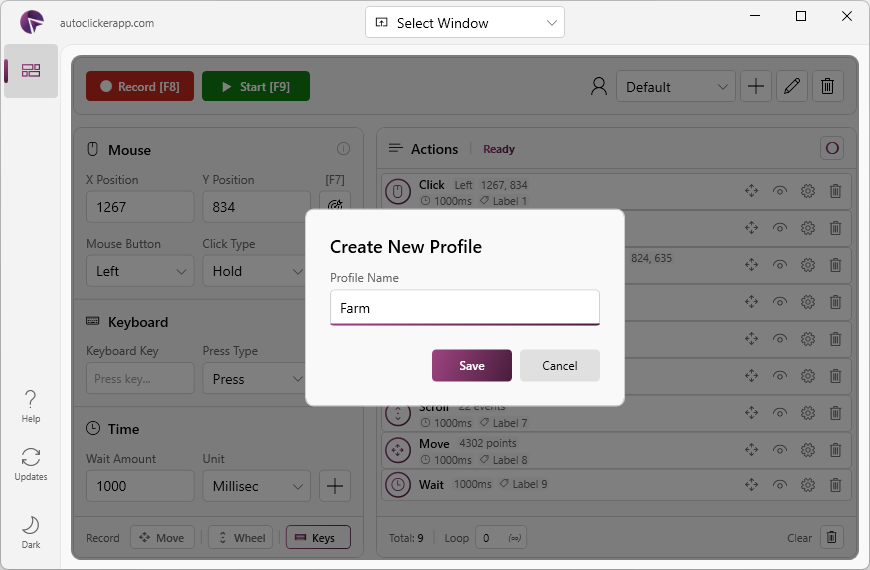Delete the Move Label 8 action
The width and height of the screenshot is (870, 570).
835,450
